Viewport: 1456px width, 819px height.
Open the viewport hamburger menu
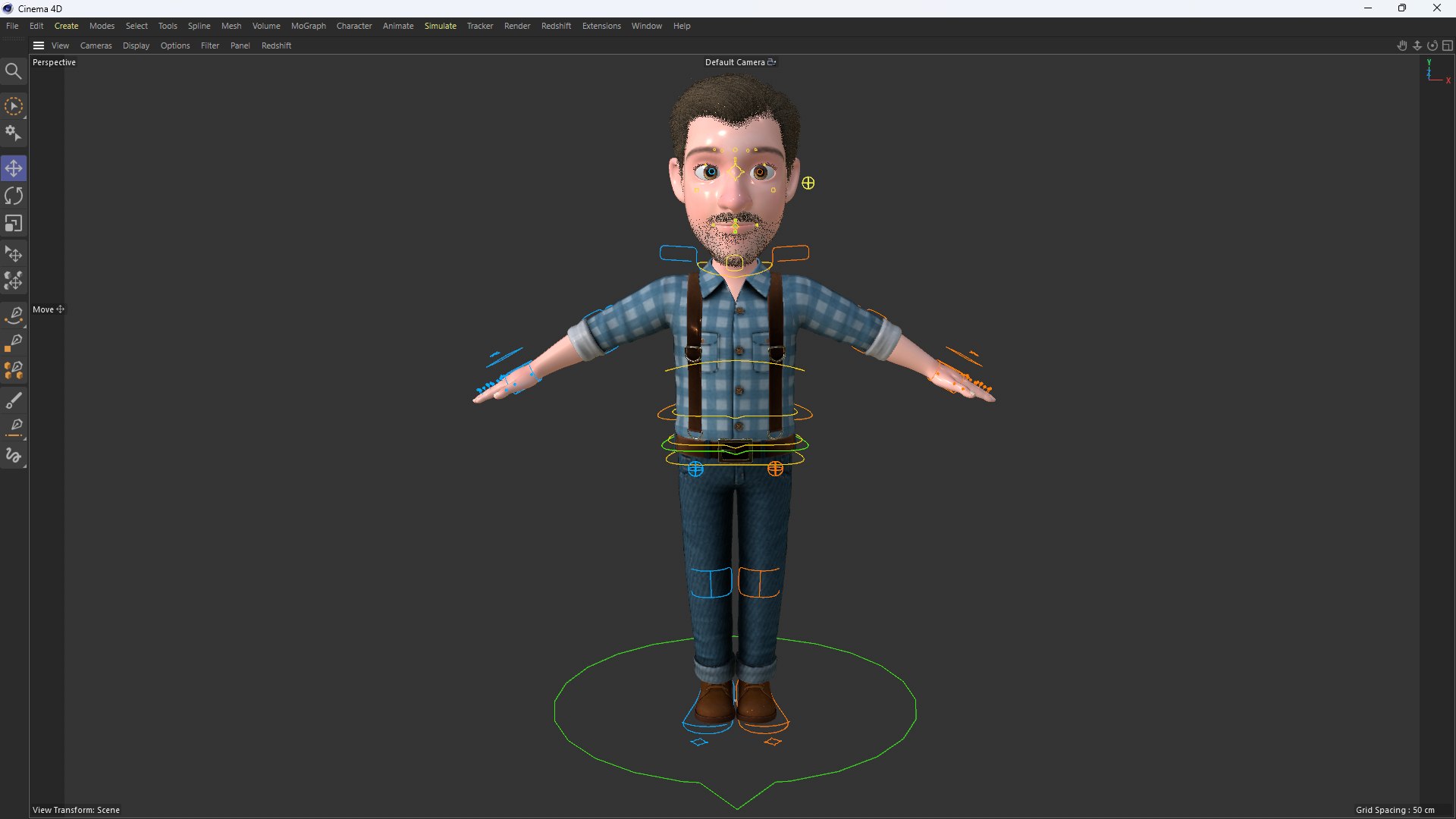click(x=39, y=45)
